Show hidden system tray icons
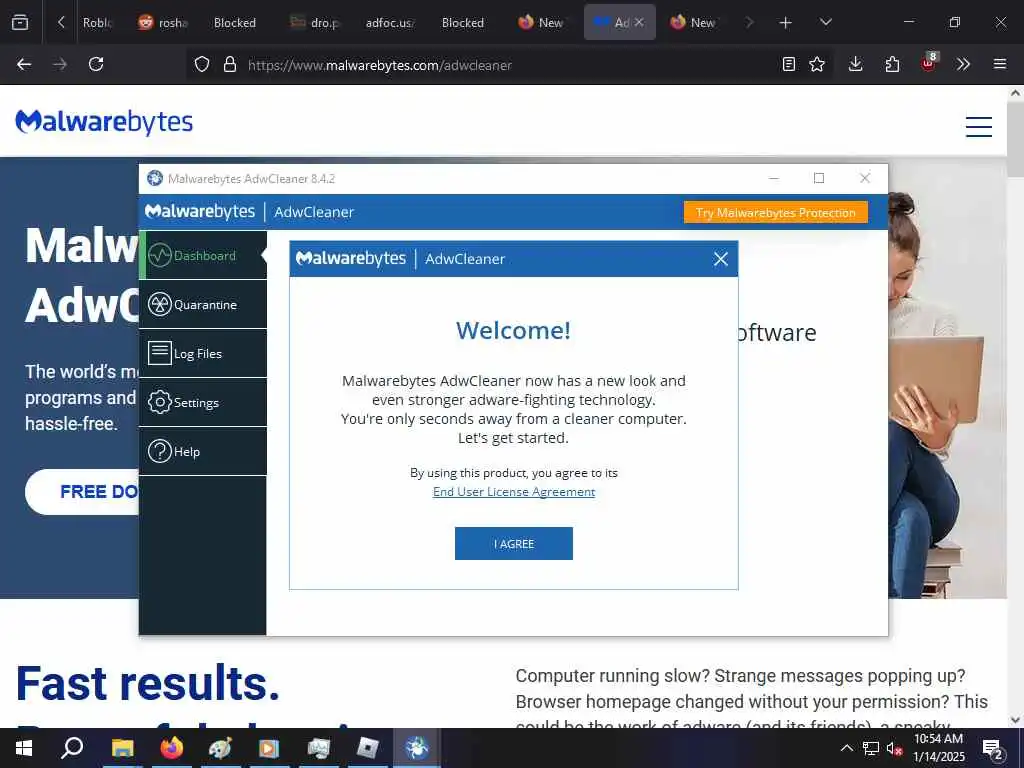 846,748
